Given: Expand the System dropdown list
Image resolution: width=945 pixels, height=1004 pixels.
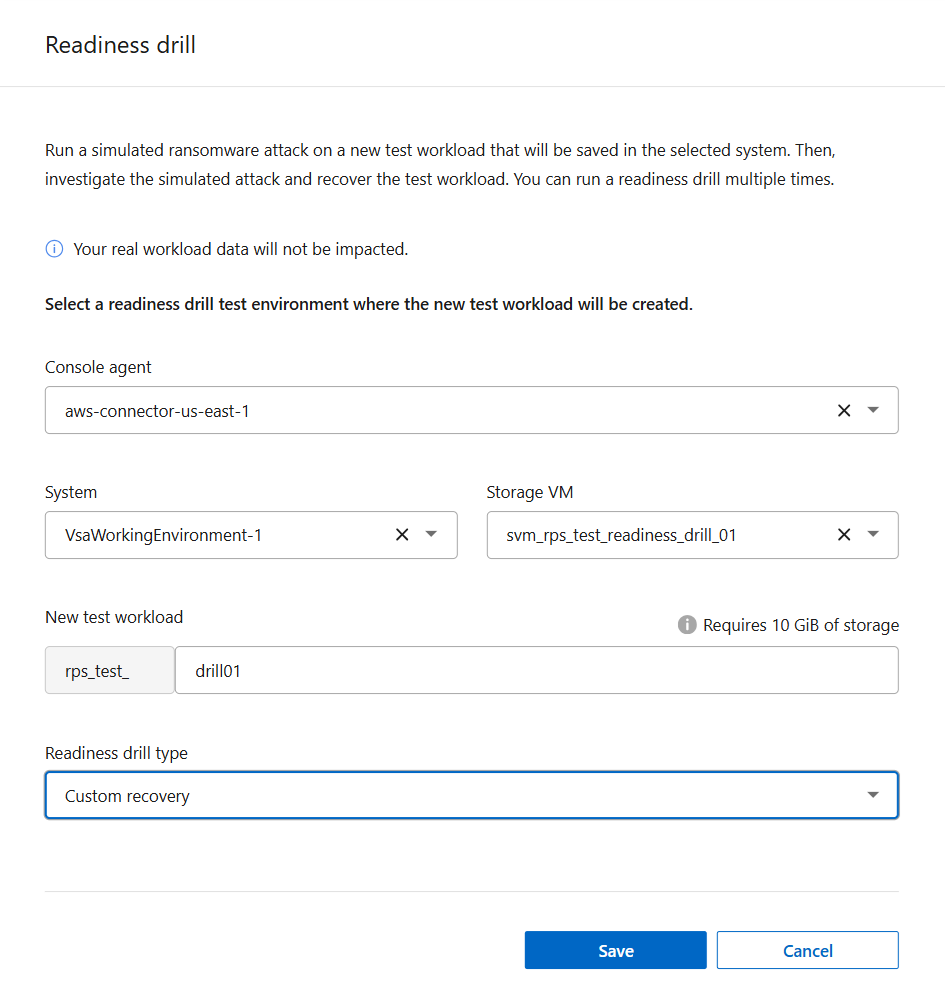Looking at the screenshot, I should pos(432,535).
